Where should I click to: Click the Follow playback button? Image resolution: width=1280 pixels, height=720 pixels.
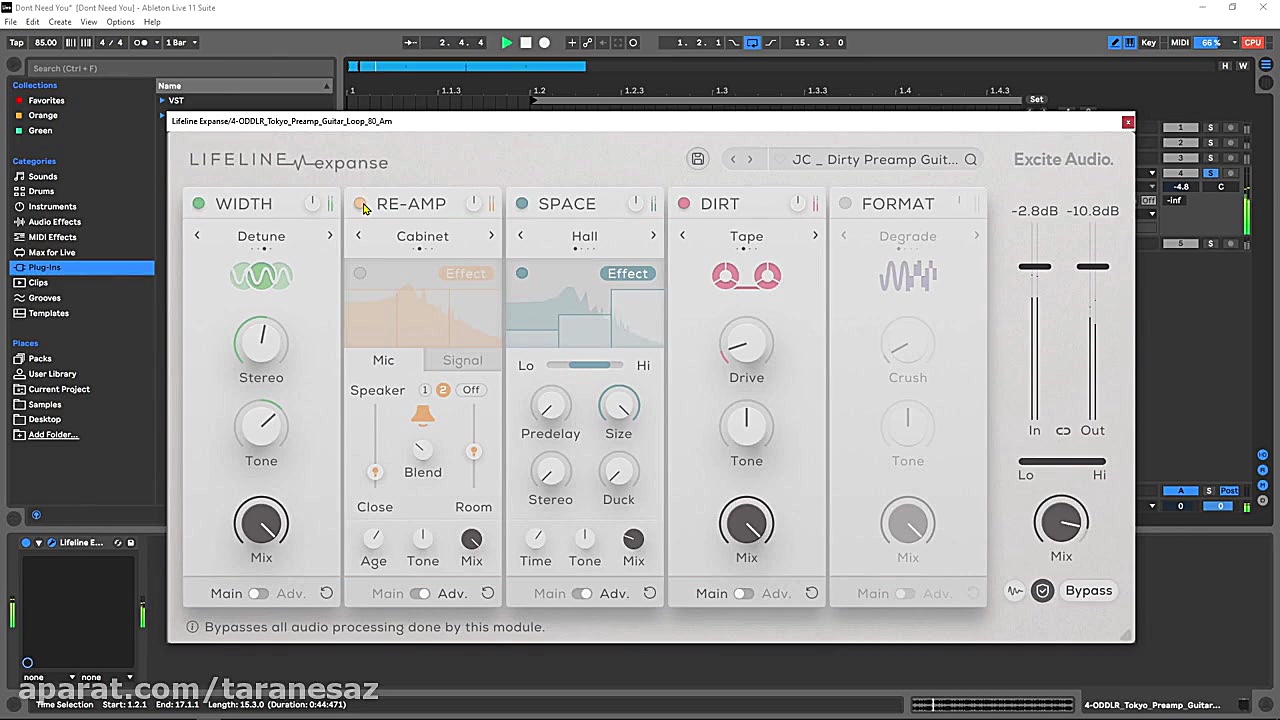pos(410,43)
